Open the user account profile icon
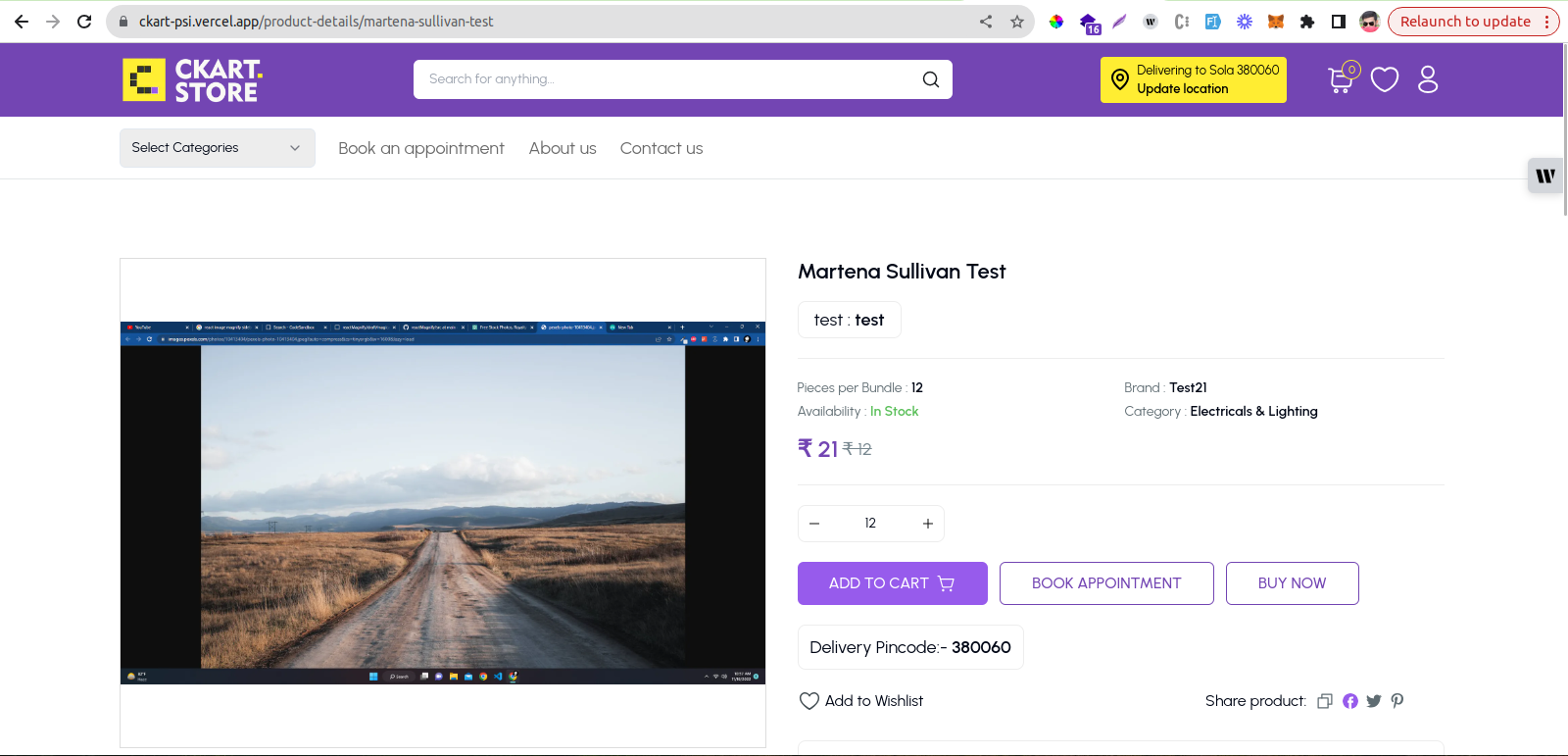This screenshot has height=756, width=1568. [x=1428, y=79]
